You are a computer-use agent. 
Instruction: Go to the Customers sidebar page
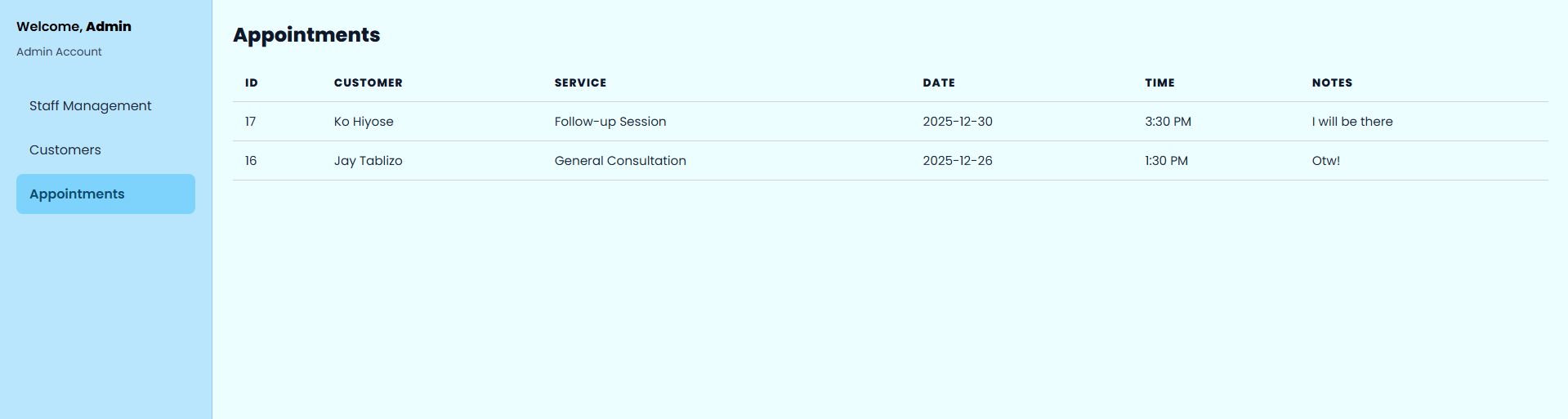pyautogui.click(x=65, y=150)
